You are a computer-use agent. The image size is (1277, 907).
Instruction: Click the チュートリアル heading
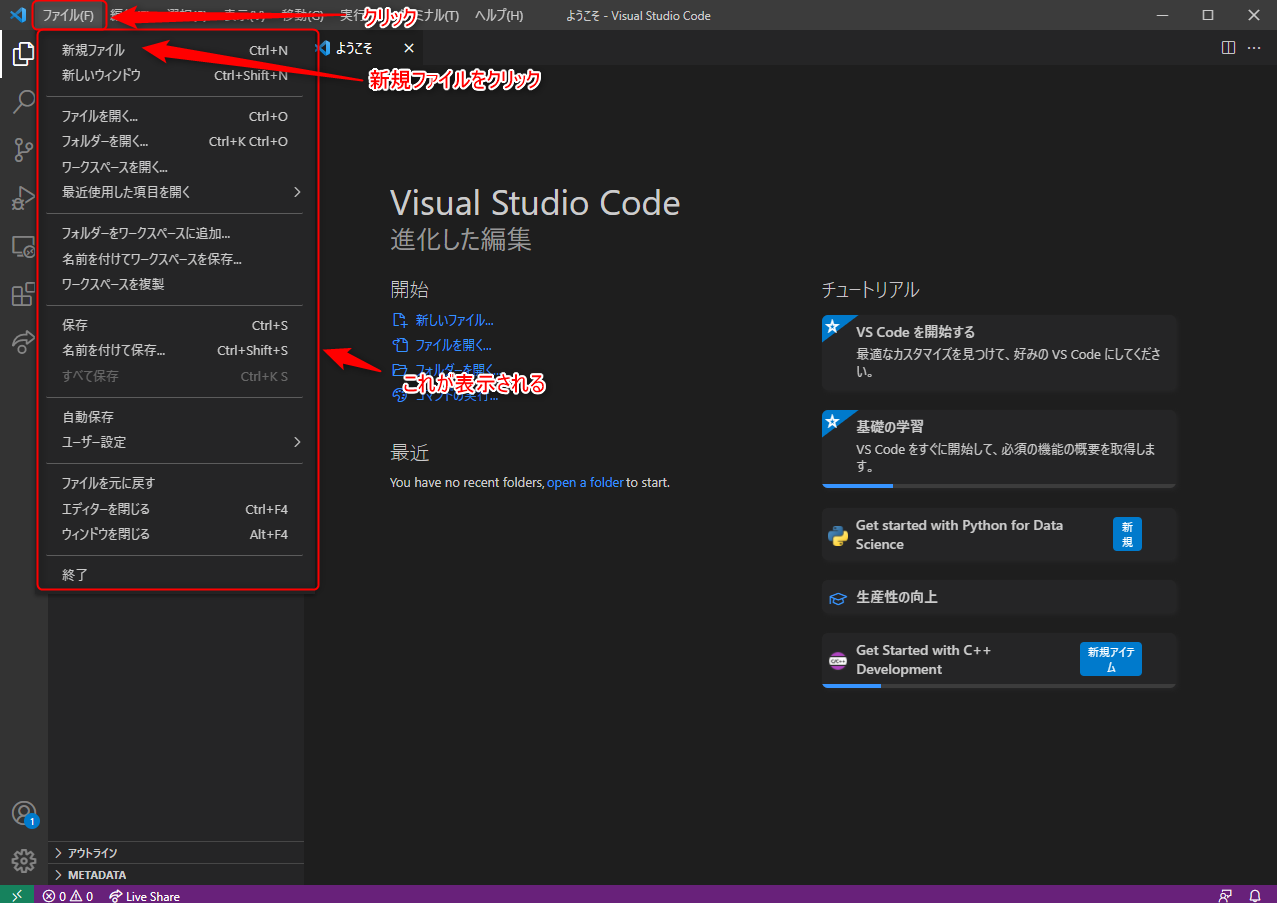(870, 290)
